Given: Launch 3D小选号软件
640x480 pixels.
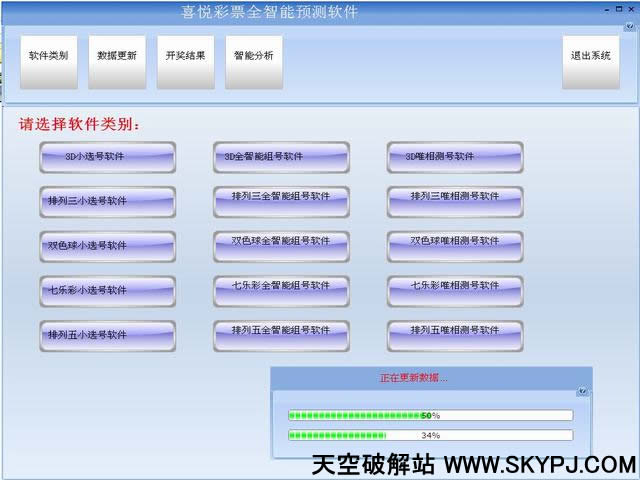Looking at the screenshot, I should (107, 157).
